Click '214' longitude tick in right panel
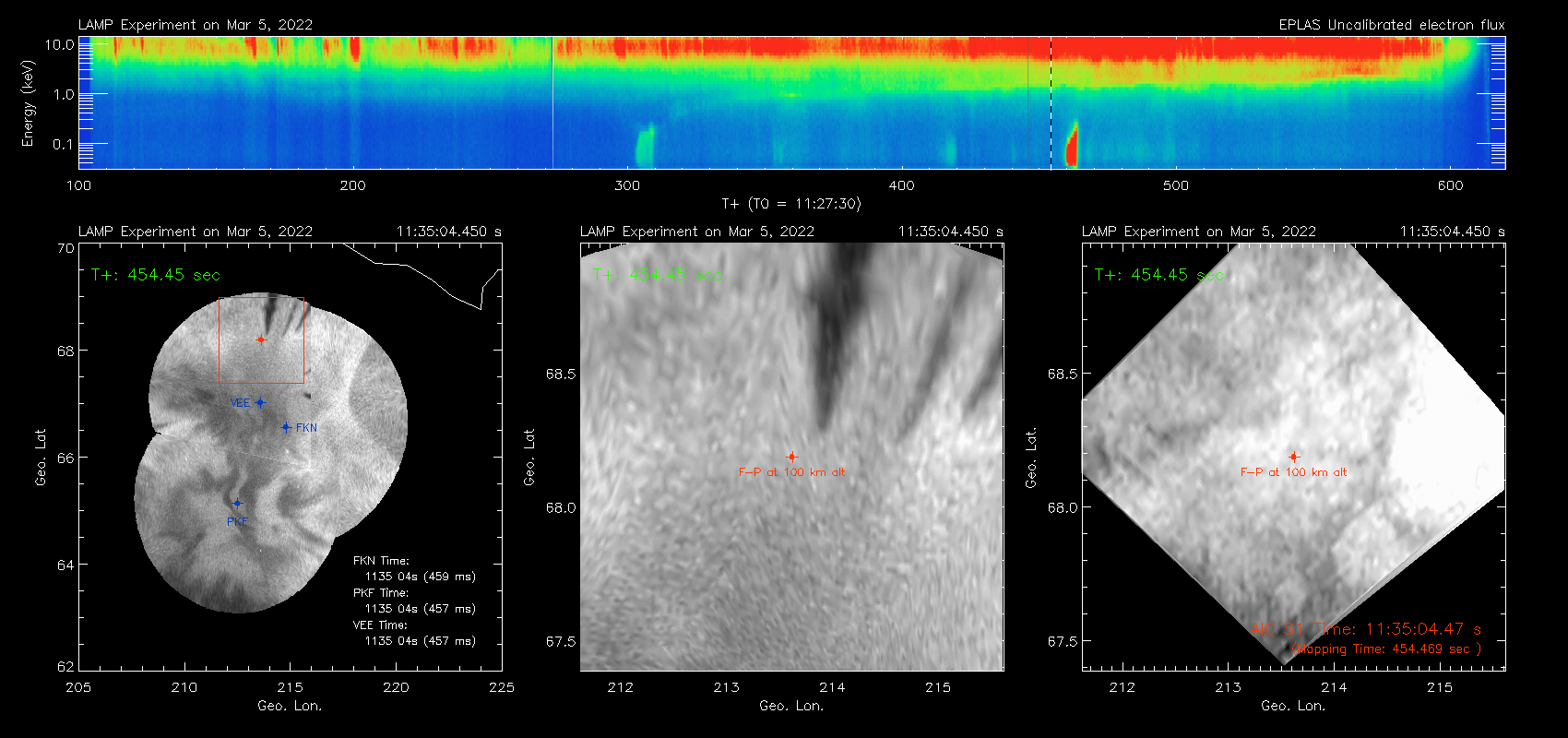The image size is (1568, 738). [x=1334, y=687]
